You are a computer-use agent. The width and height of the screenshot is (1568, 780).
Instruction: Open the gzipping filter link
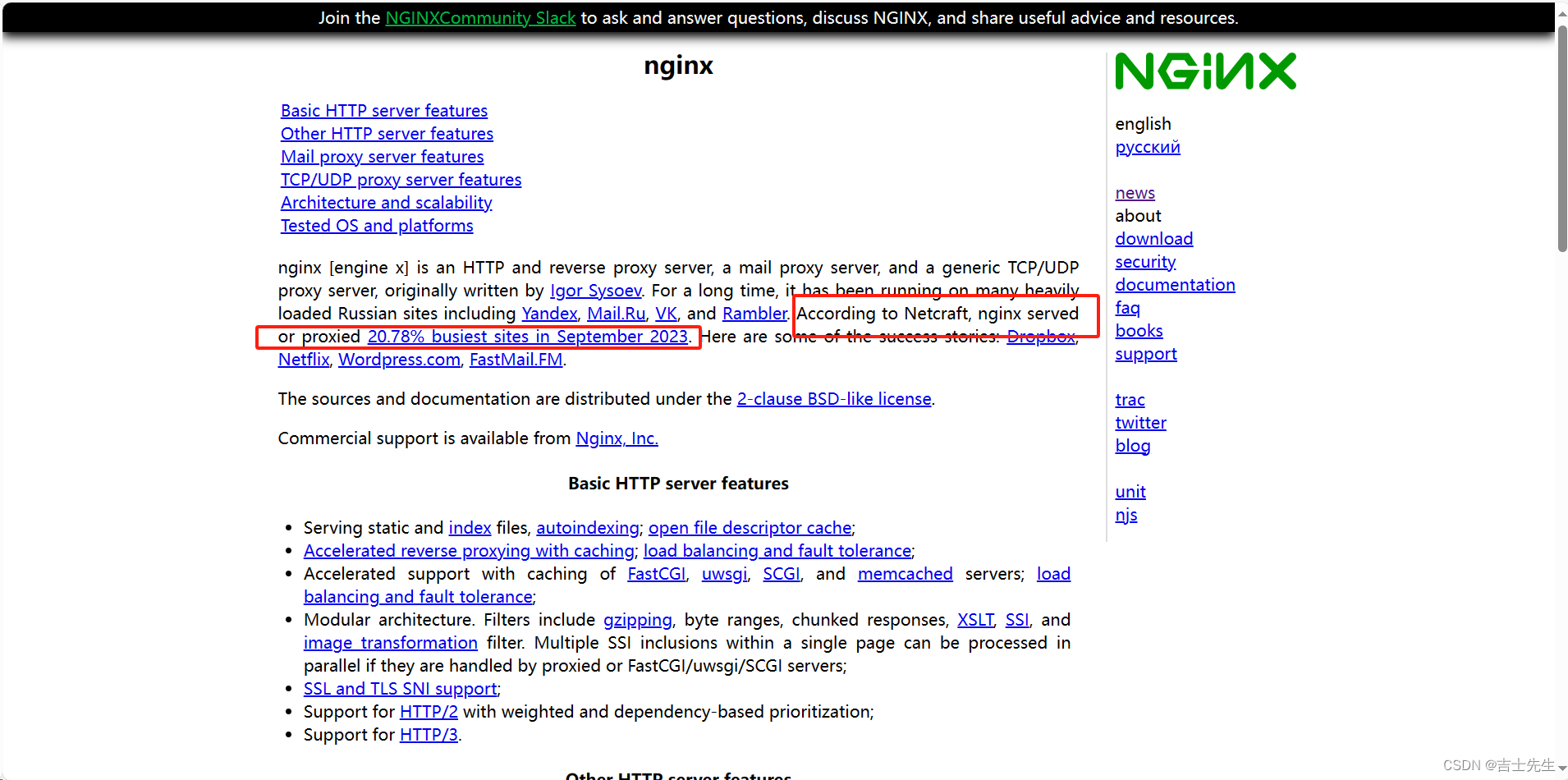[x=638, y=620]
